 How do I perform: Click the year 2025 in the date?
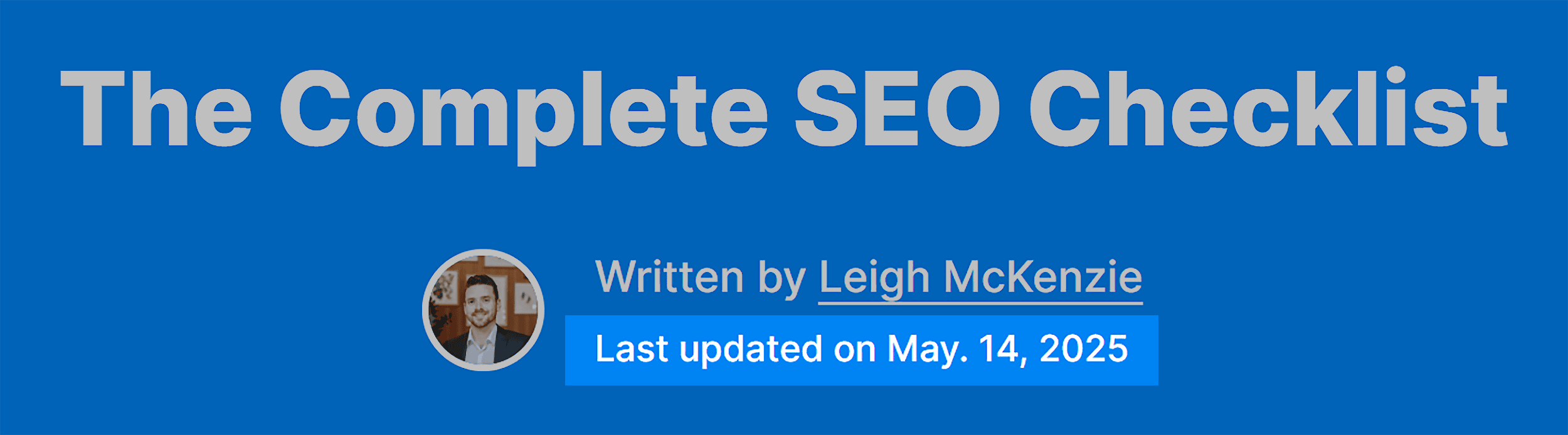(1083, 349)
